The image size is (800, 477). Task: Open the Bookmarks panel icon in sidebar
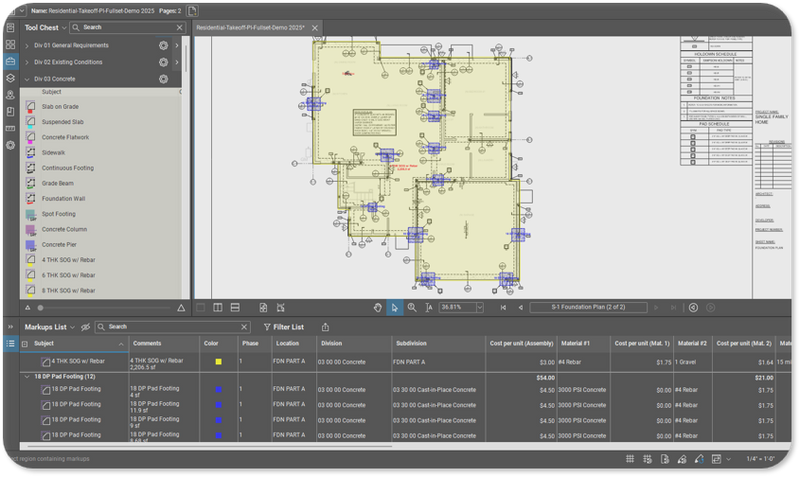(x=10, y=112)
